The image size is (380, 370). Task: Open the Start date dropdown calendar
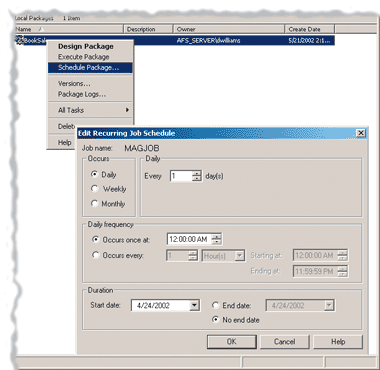point(194,305)
